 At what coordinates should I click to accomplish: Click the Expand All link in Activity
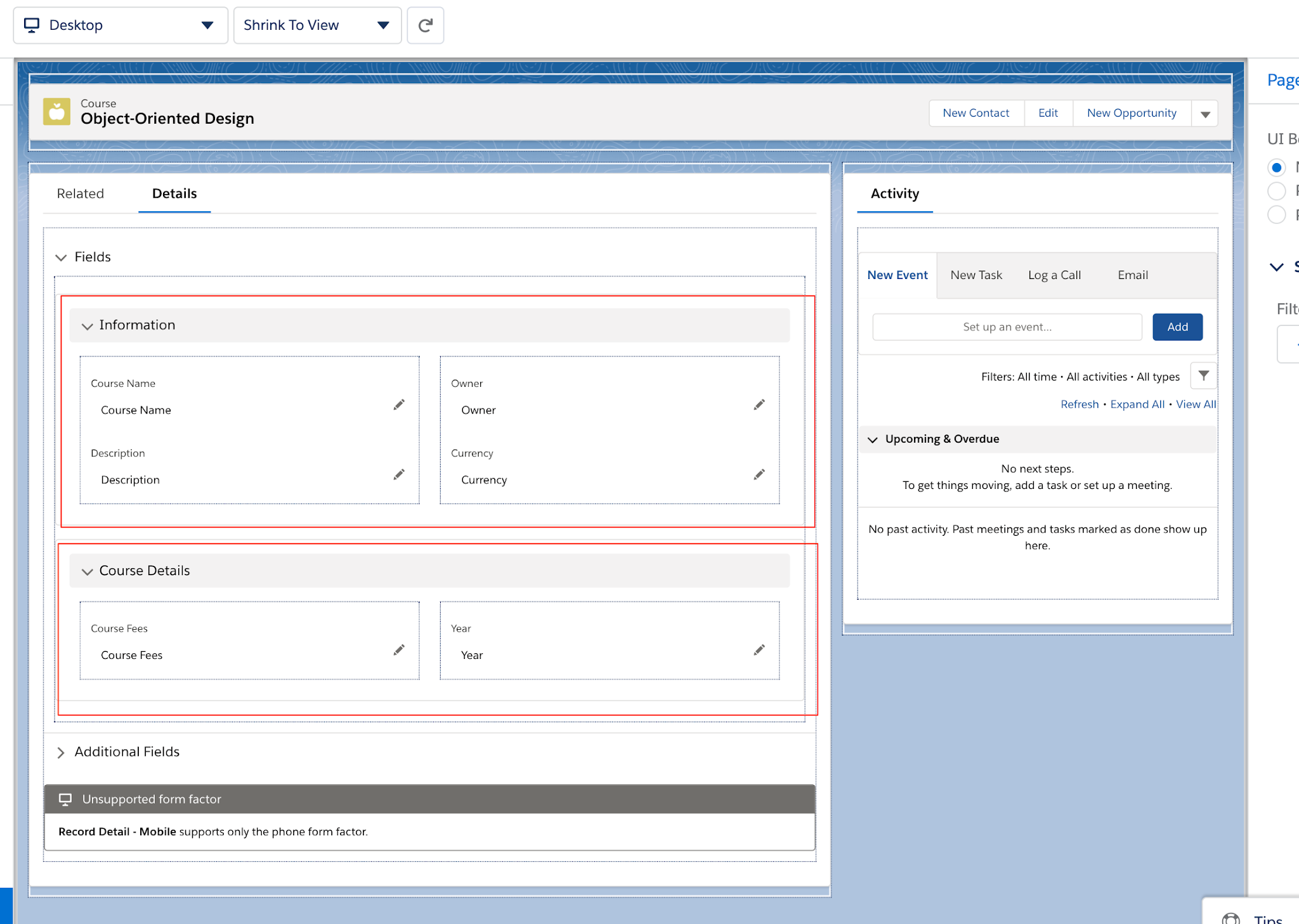[1137, 404]
